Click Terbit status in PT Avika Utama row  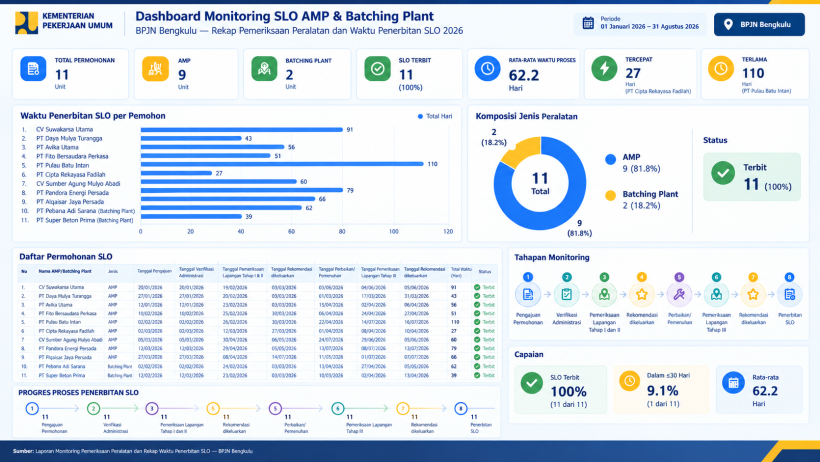tap(484, 305)
